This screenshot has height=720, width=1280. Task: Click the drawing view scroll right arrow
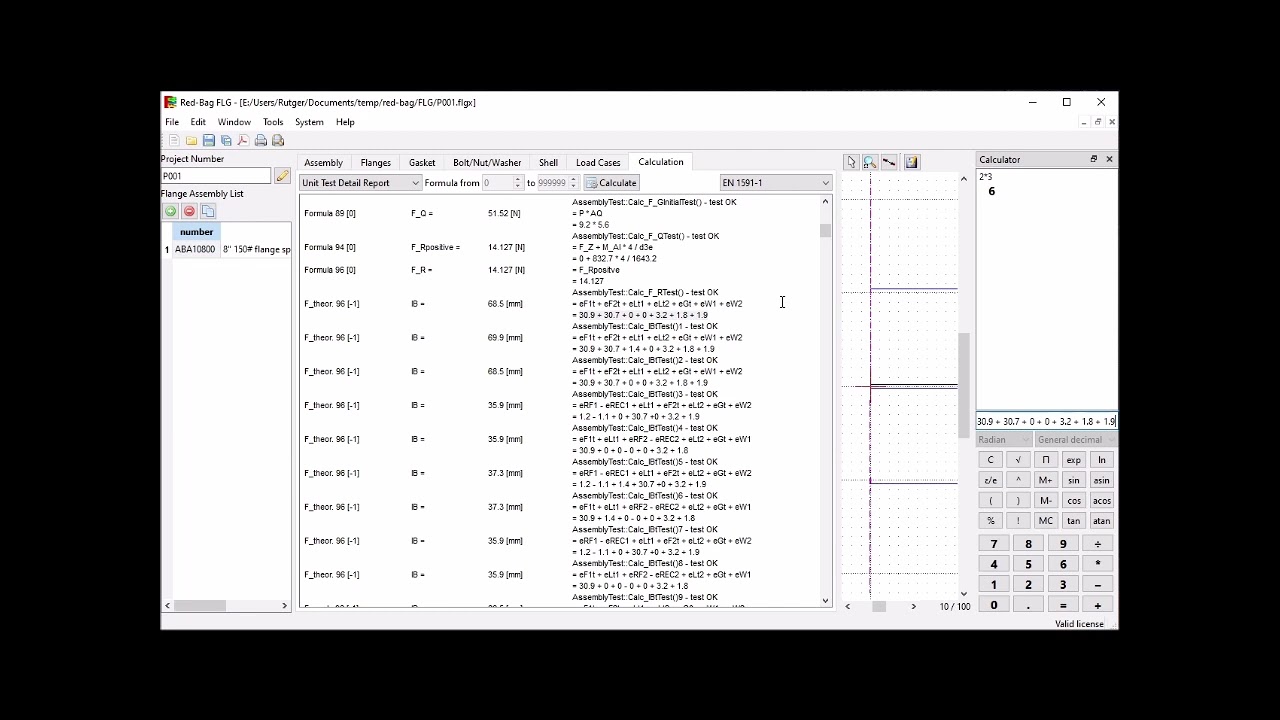pos(913,607)
